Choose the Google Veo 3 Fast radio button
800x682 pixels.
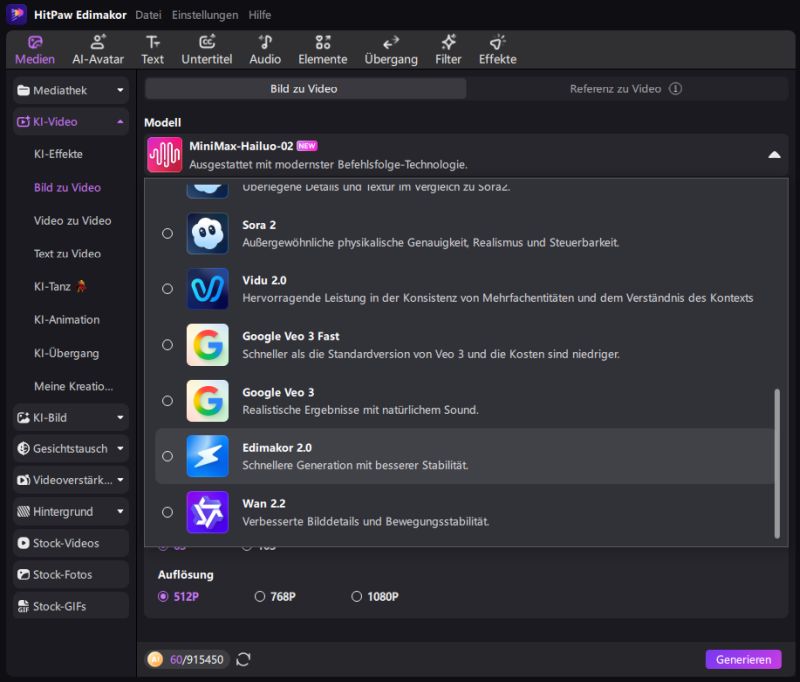[167, 345]
